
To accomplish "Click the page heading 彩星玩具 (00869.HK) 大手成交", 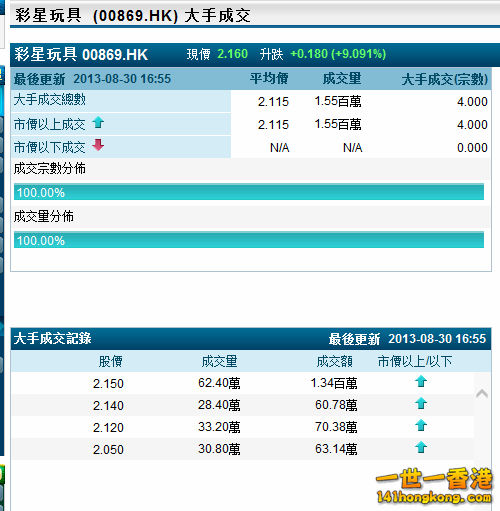I will pos(133,16).
